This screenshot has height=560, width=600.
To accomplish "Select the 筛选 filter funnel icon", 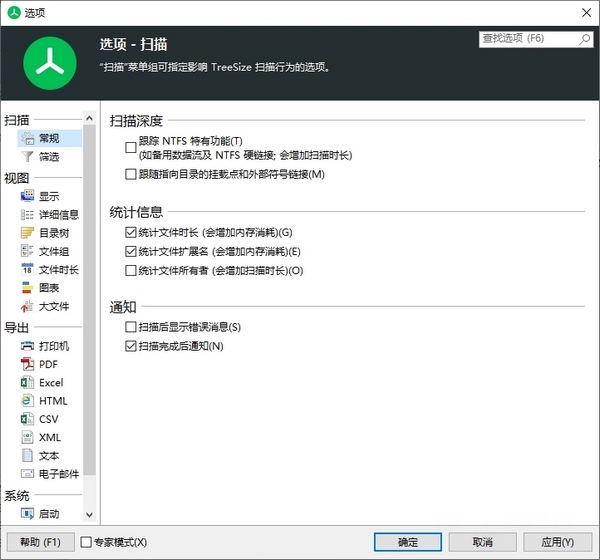I will coord(27,157).
